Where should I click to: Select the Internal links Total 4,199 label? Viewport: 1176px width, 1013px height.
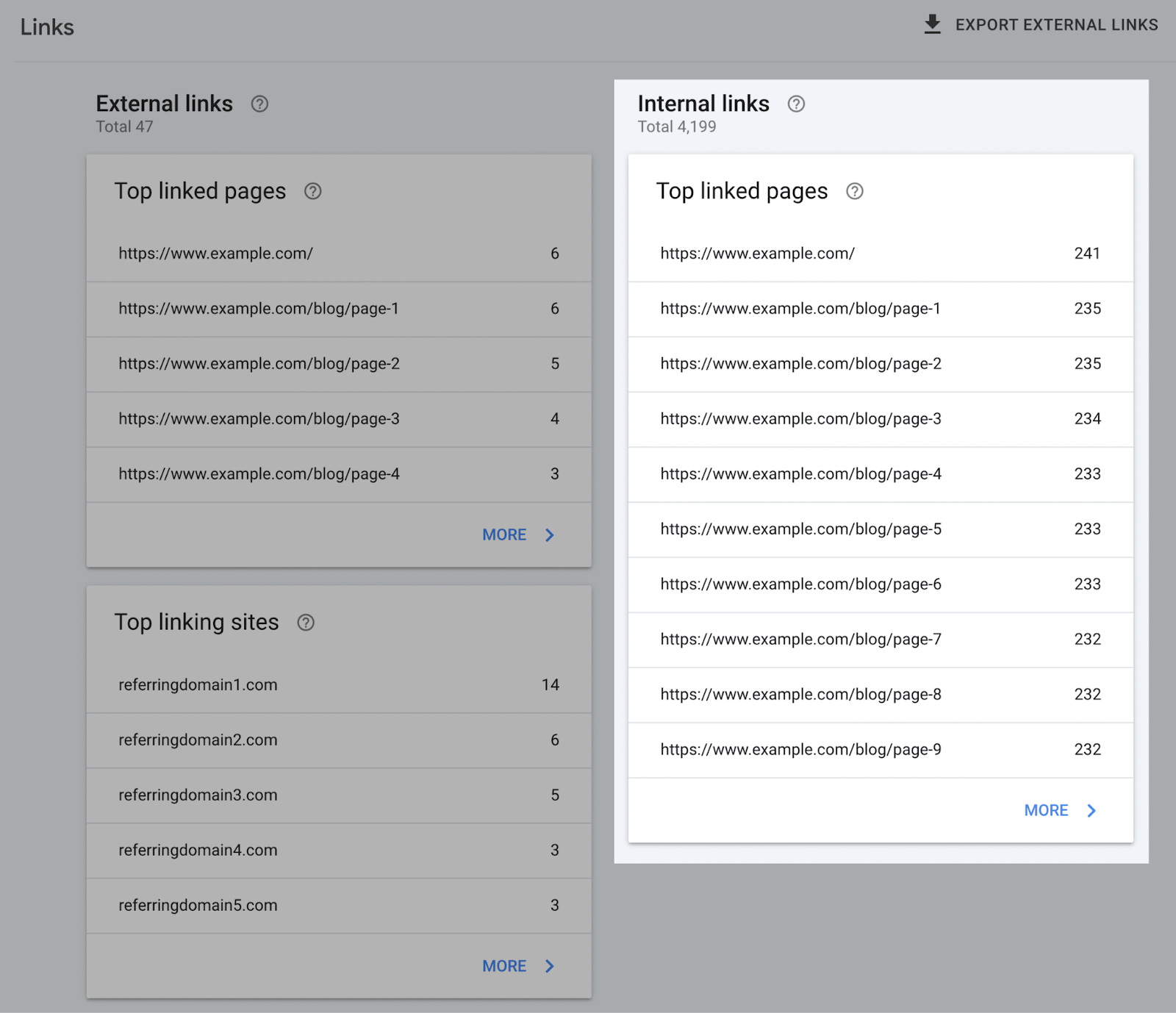pos(676,126)
